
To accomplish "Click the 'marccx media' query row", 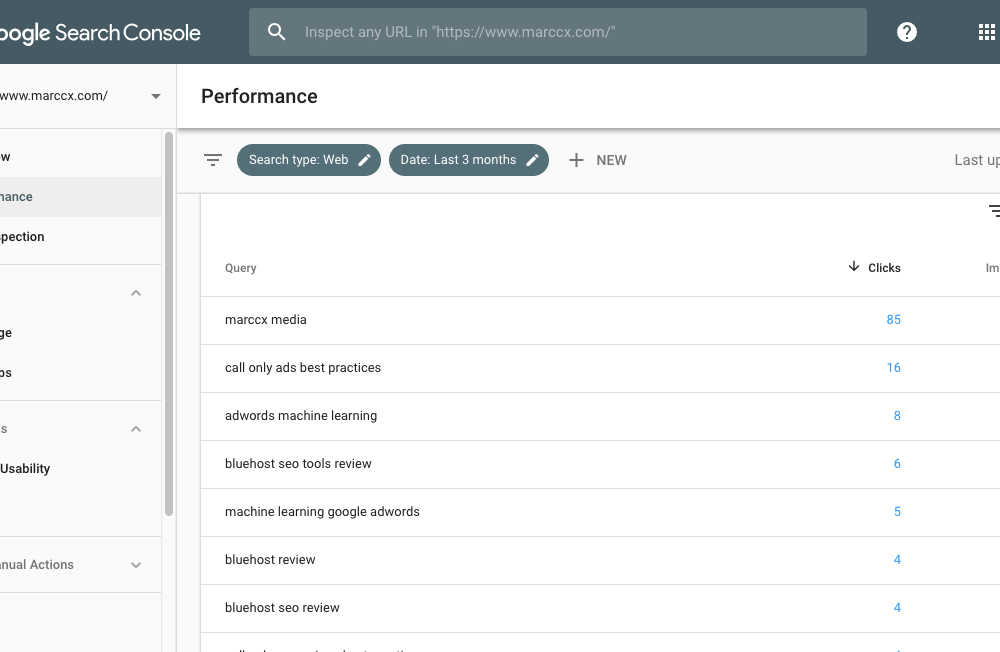I will (x=266, y=320).
